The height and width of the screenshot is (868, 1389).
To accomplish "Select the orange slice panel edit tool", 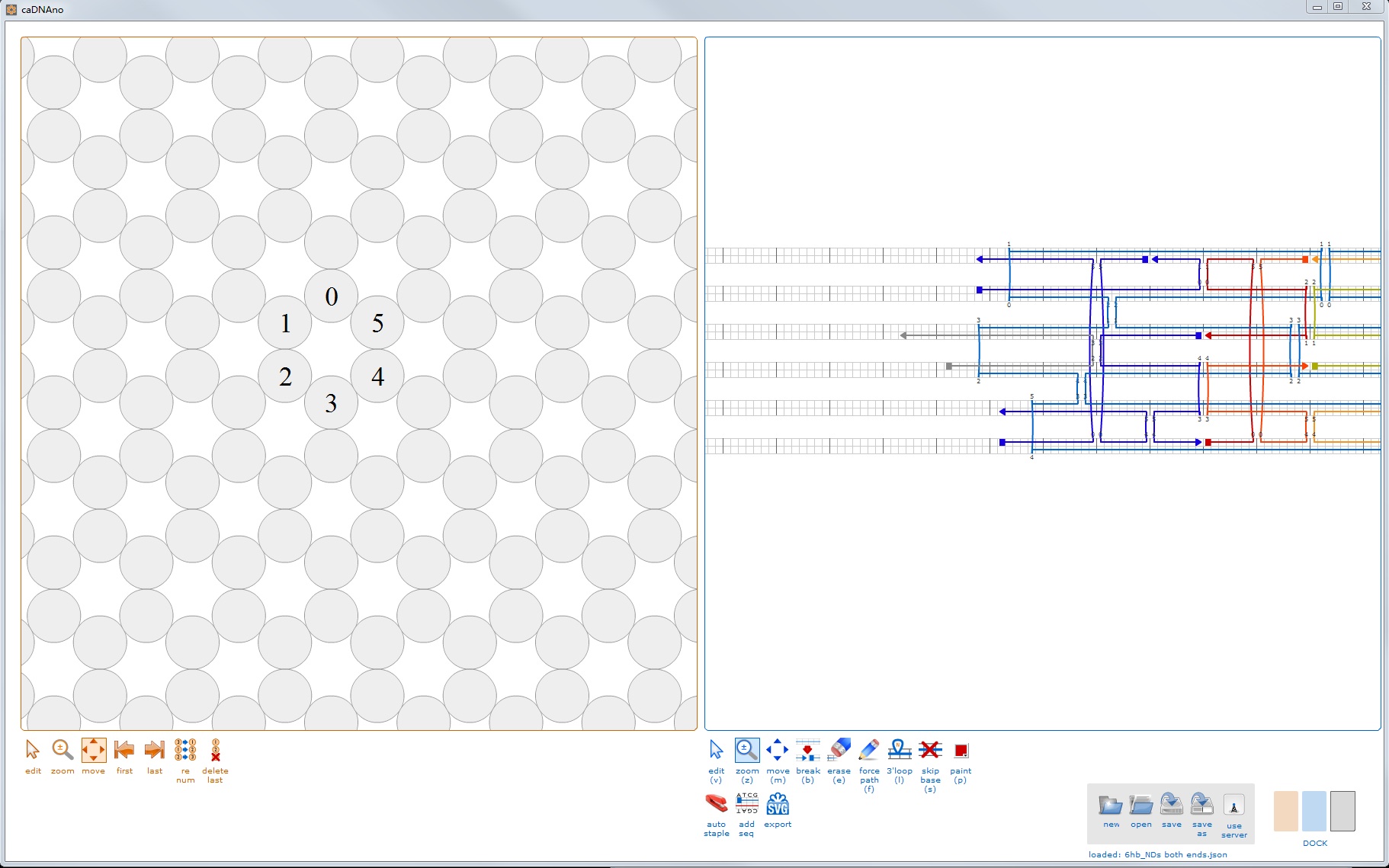I will point(33,751).
